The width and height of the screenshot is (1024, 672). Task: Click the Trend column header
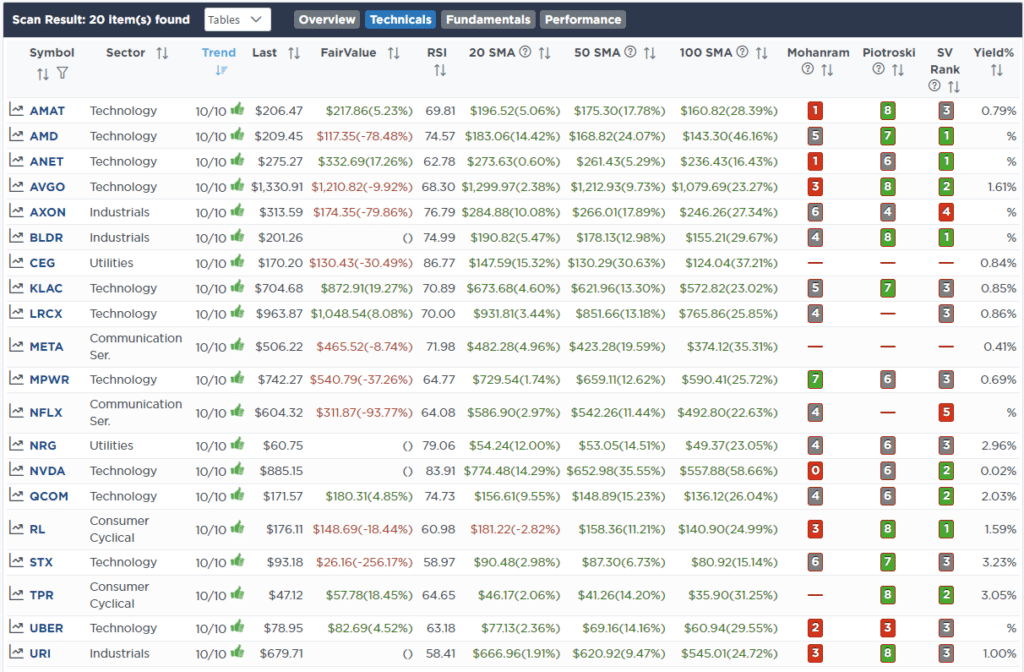click(x=218, y=53)
